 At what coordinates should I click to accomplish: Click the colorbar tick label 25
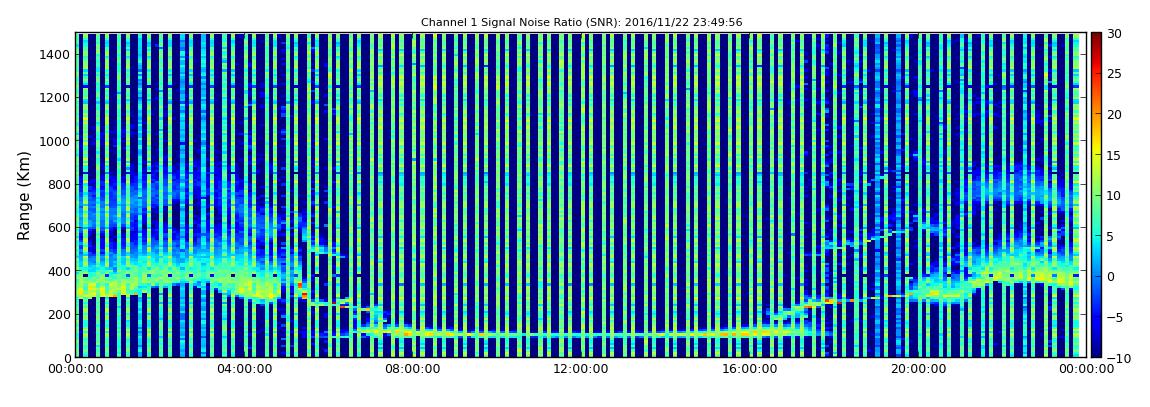(x=1114, y=74)
